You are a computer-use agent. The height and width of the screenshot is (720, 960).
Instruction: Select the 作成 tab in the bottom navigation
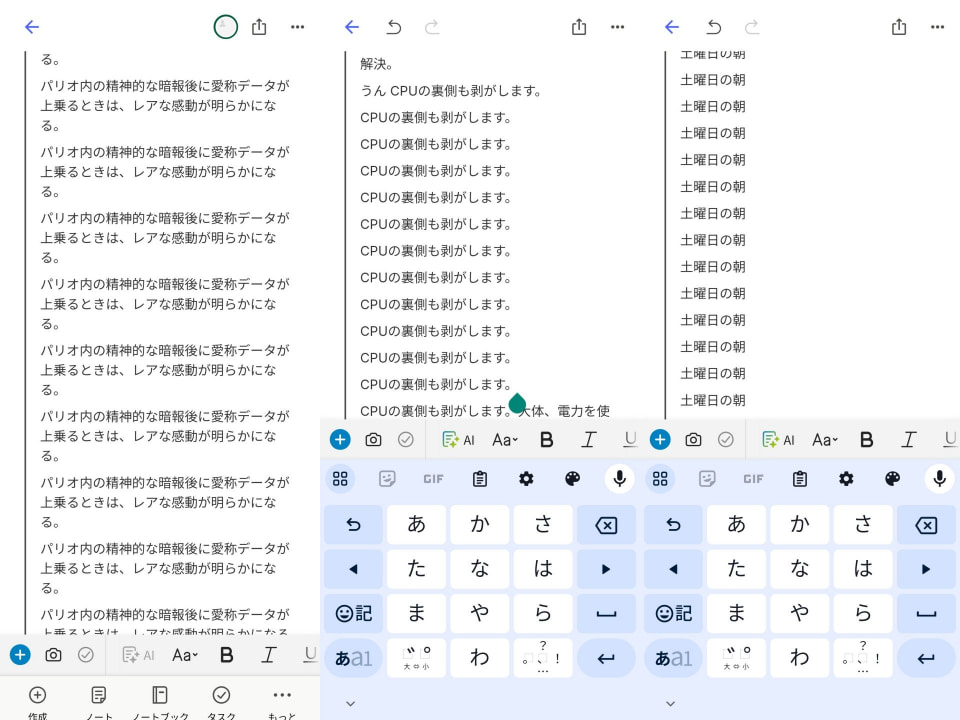[x=37, y=703]
